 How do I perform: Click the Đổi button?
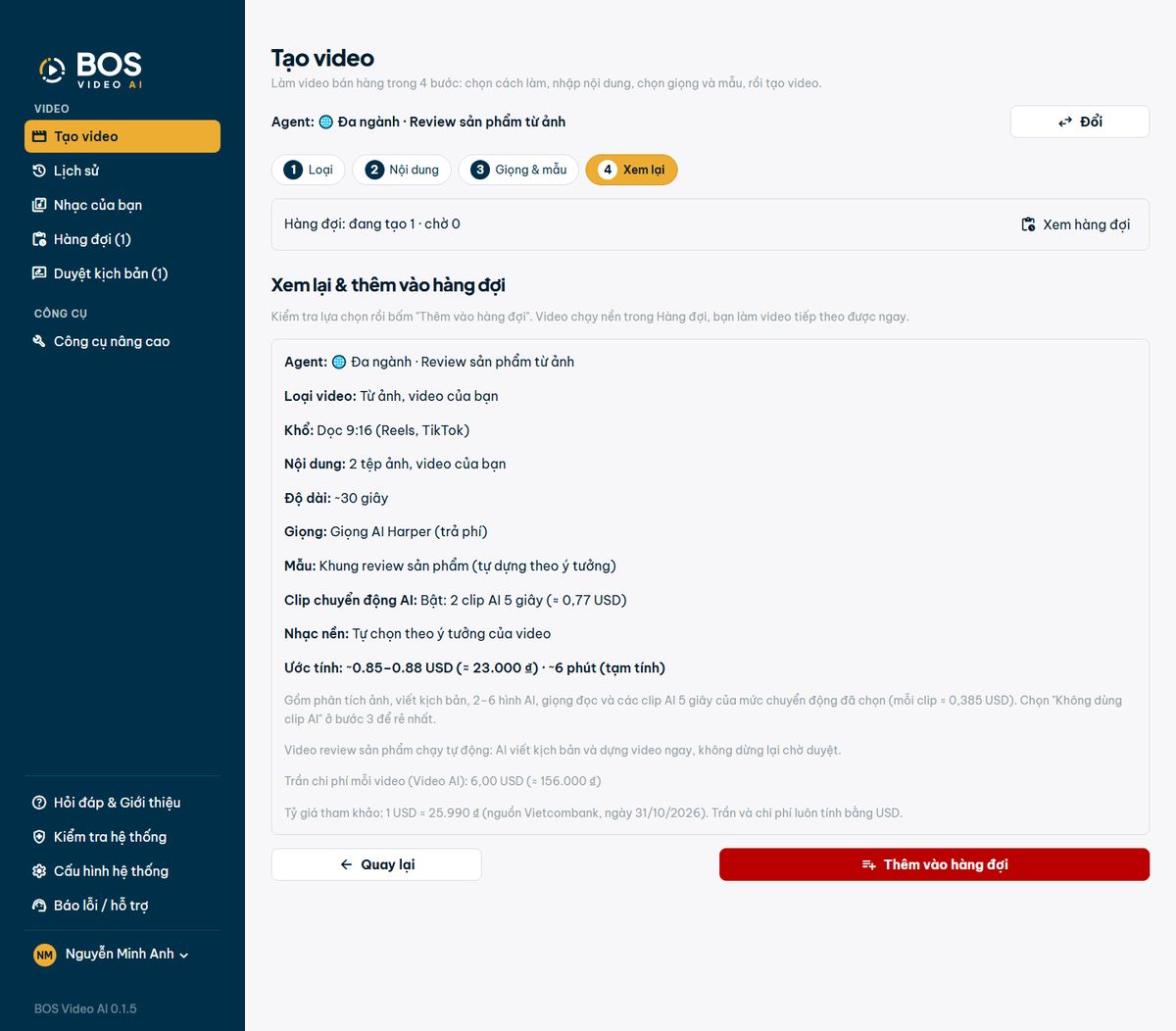(1080, 122)
